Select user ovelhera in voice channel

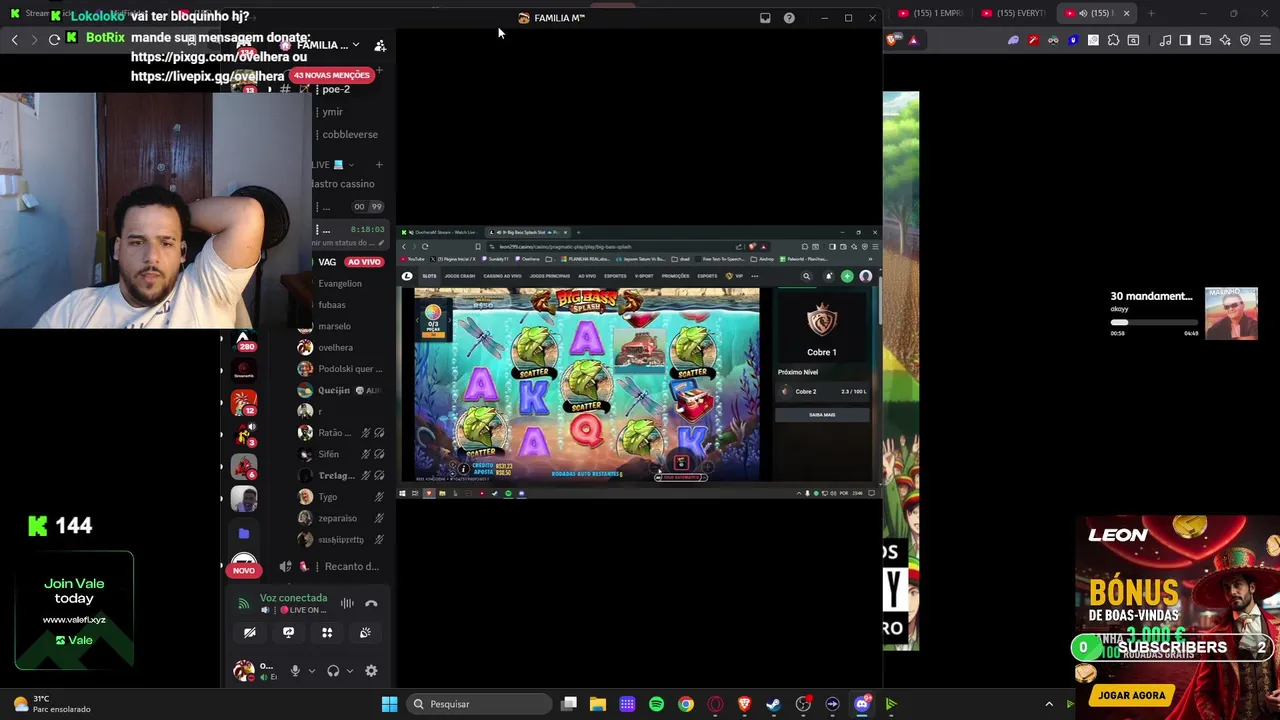[x=335, y=347]
